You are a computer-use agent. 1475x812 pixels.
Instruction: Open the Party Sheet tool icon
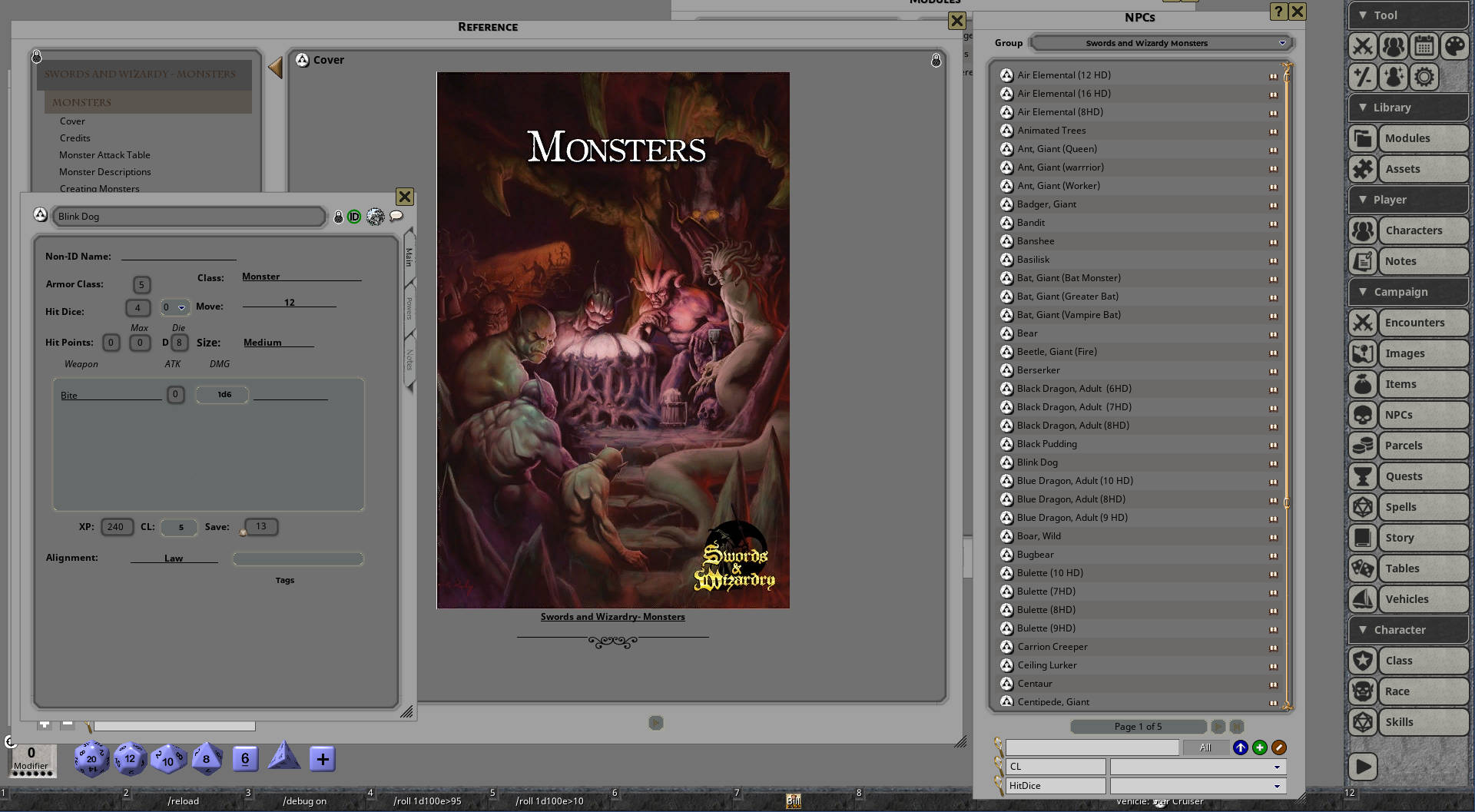(x=1394, y=46)
